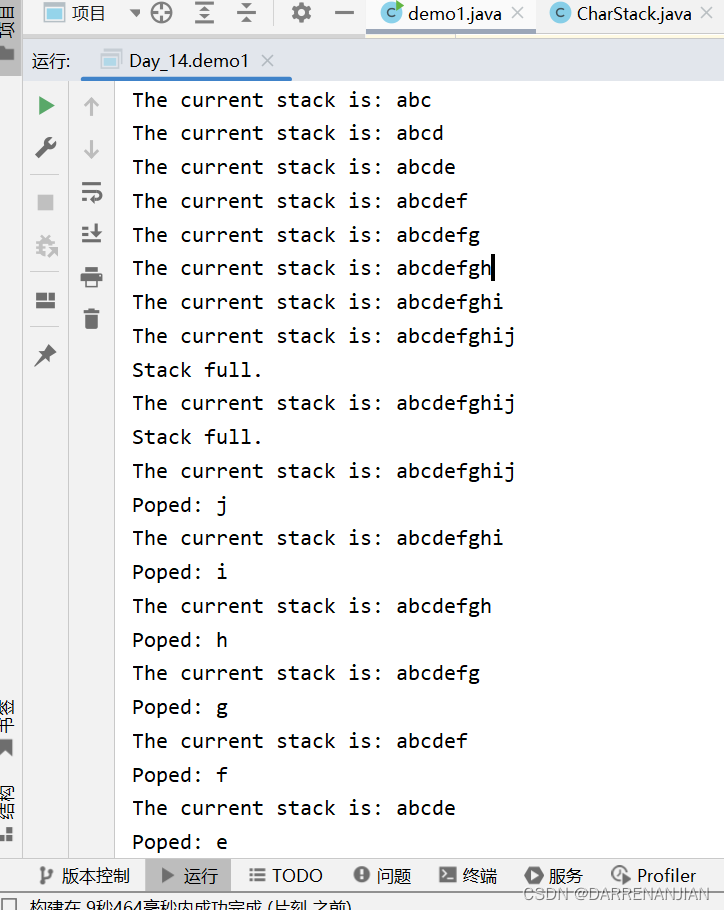Pin the Run tool window tab

point(44,355)
